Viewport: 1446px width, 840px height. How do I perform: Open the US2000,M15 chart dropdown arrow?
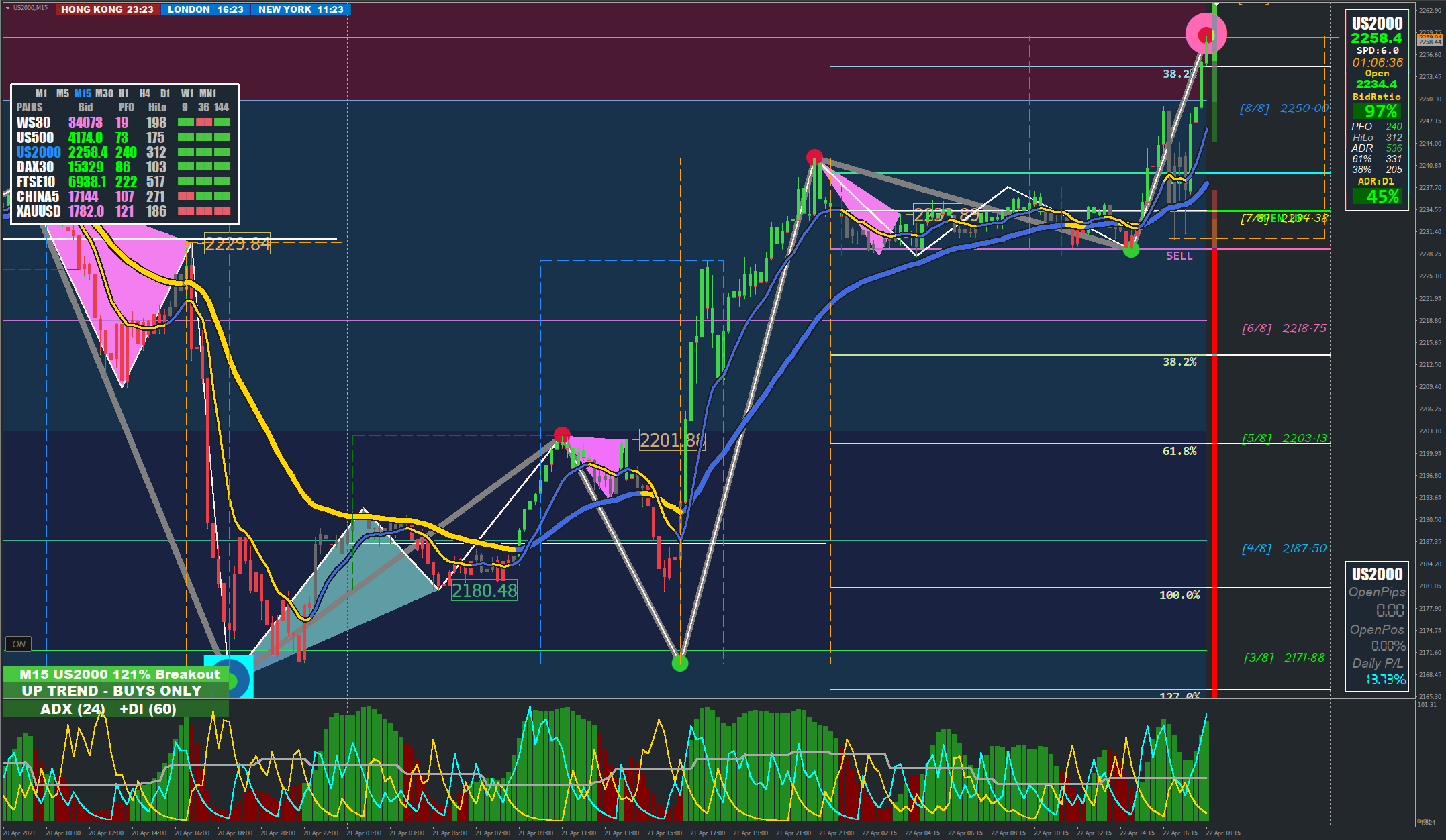click(7, 8)
